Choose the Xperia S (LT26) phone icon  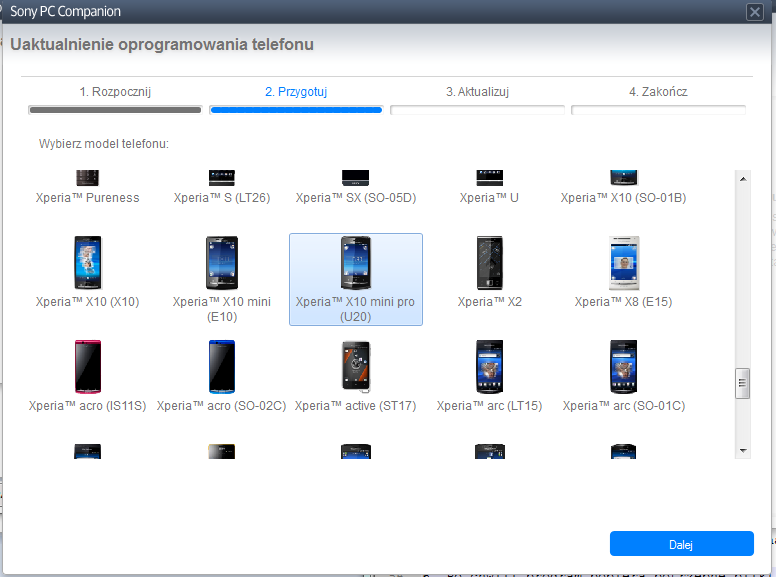pyautogui.click(x=222, y=178)
